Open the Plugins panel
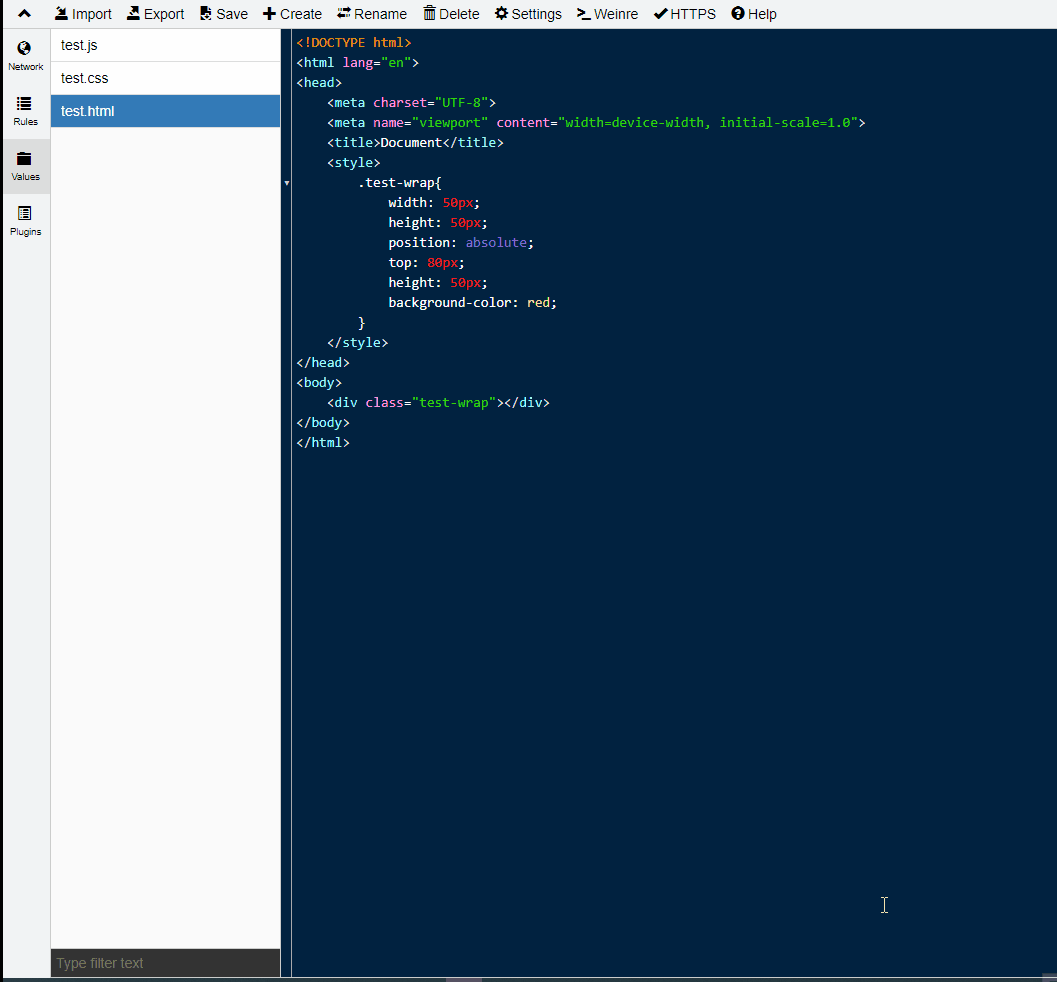 pos(26,221)
